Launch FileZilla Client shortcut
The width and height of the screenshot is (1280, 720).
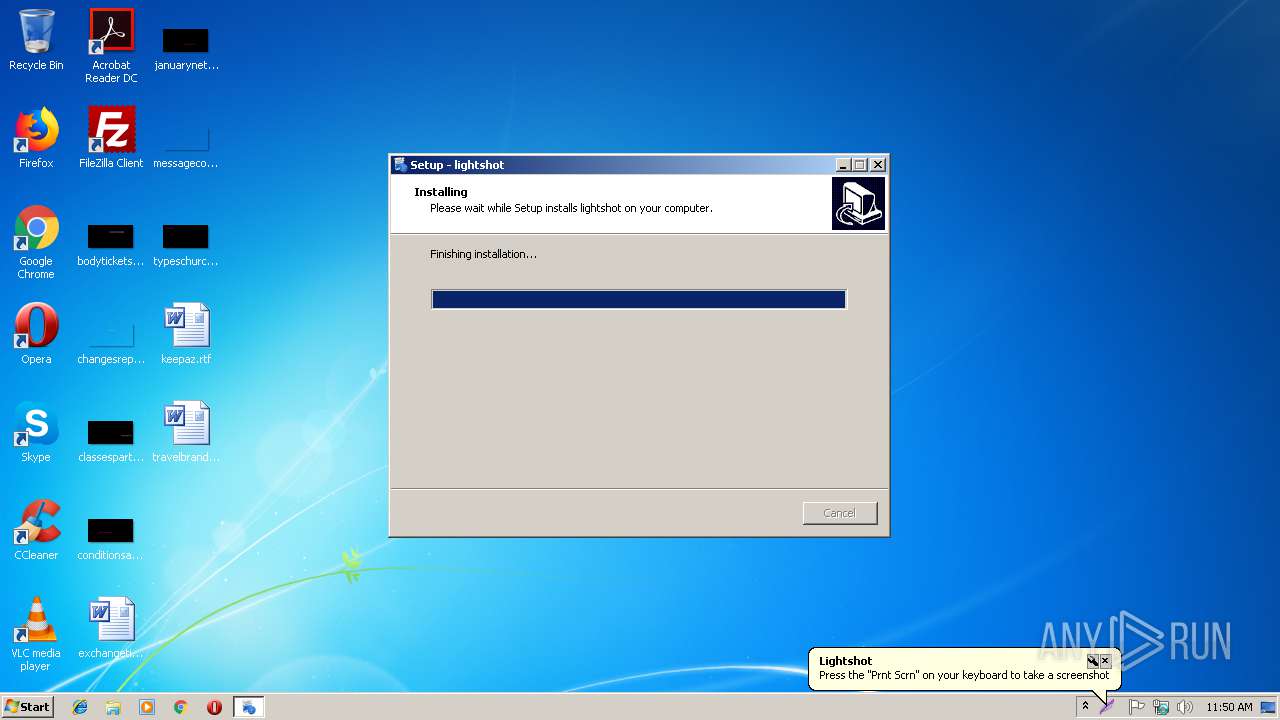point(111,138)
